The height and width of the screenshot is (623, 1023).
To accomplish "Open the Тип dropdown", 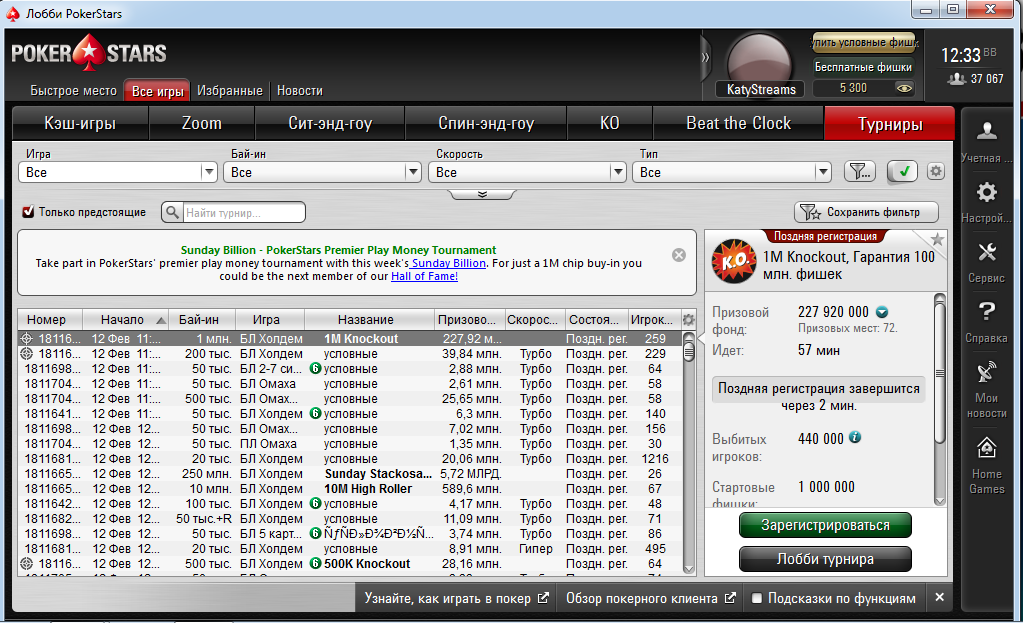I will coord(732,172).
